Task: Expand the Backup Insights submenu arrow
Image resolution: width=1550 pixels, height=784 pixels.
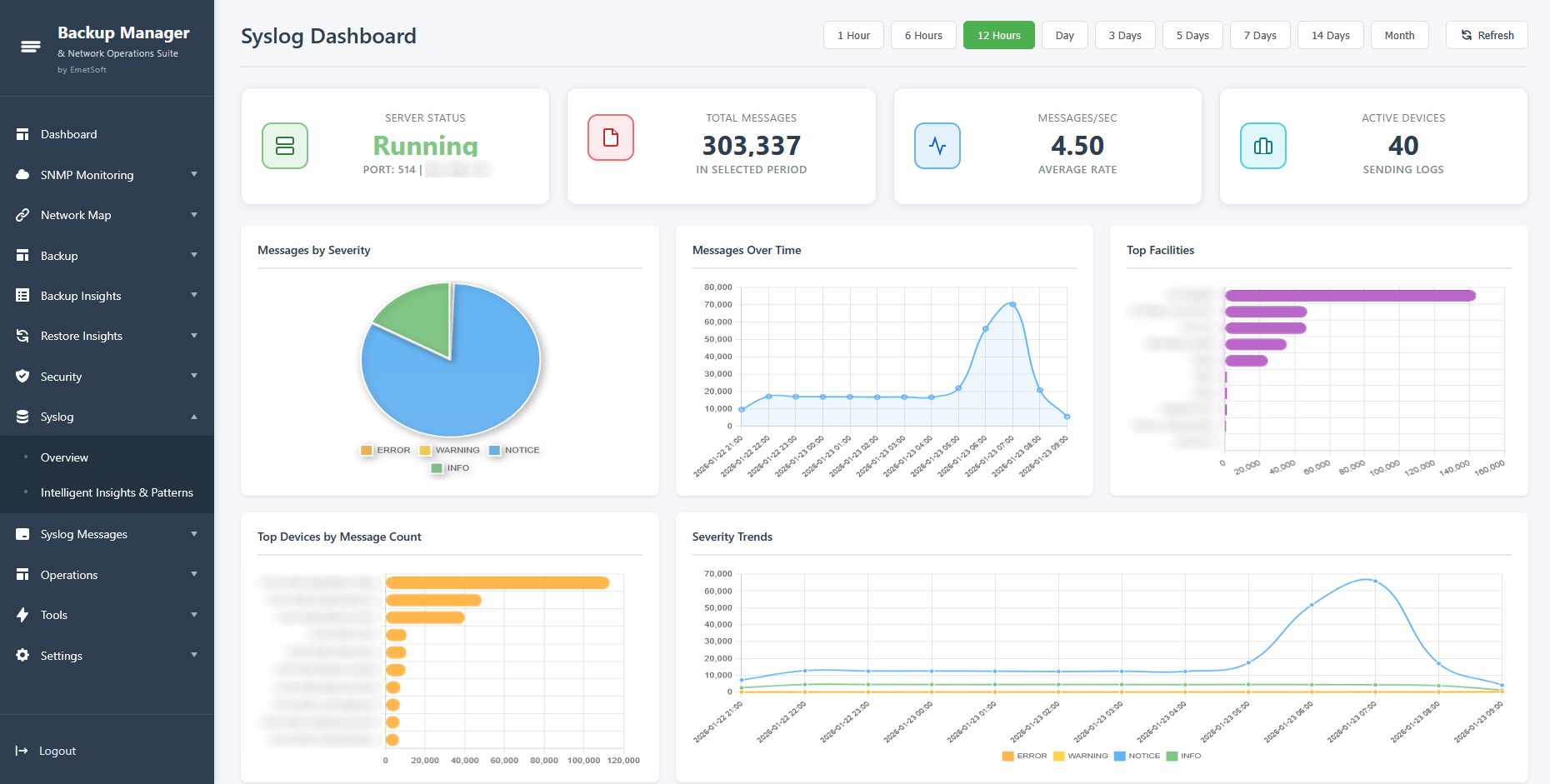Action: [194, 295]
